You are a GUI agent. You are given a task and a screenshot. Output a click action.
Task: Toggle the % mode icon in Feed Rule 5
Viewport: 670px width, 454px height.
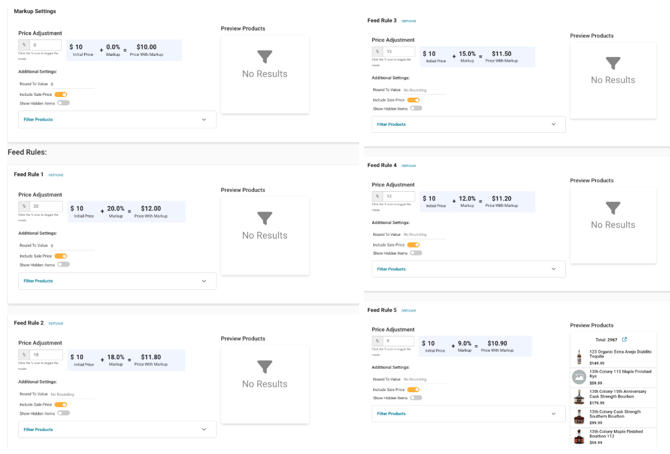coord(377,341)
